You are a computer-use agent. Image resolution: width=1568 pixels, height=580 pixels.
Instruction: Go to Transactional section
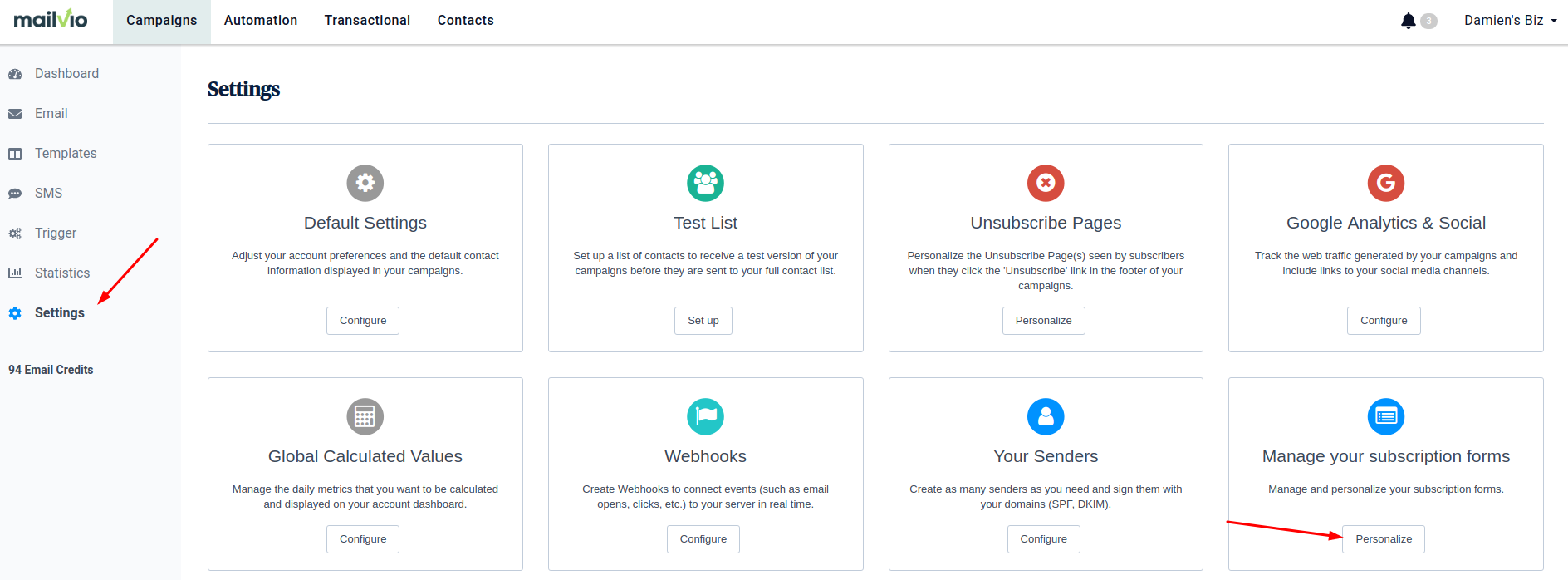[367, 21]
